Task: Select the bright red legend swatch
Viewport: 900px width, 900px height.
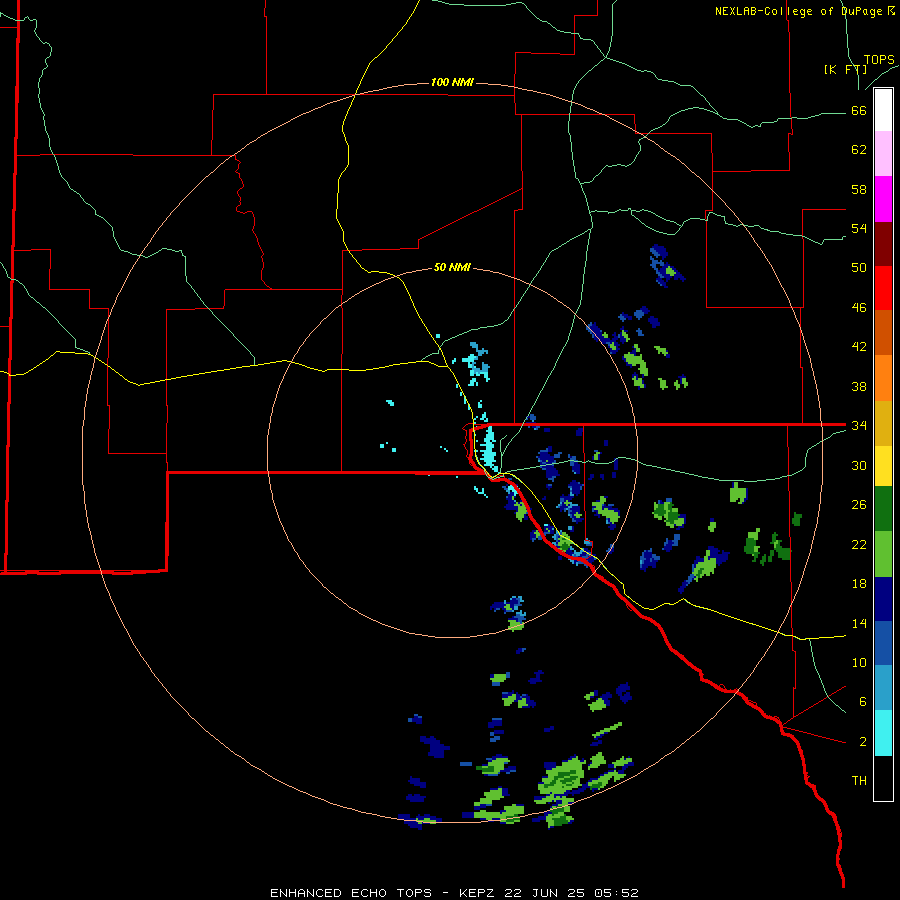Action: click(x=883, y=288)
